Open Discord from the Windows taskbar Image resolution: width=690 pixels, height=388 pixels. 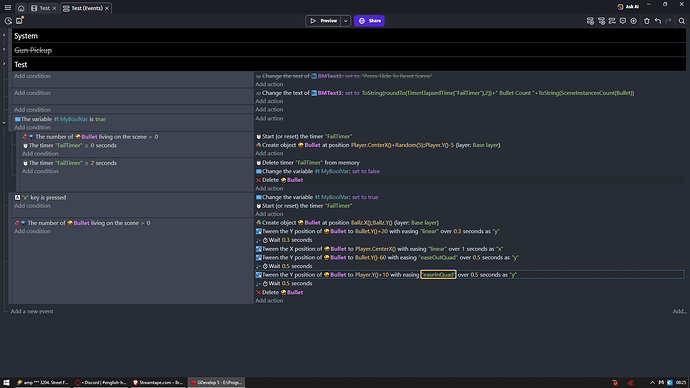(100, 382)
